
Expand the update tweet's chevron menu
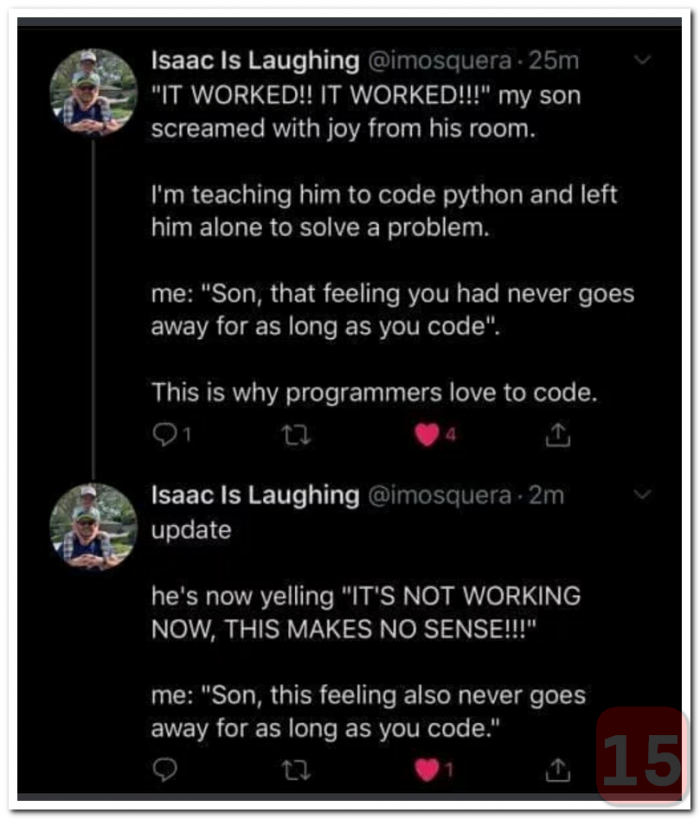pyautogui.click(x=643, y=494)
